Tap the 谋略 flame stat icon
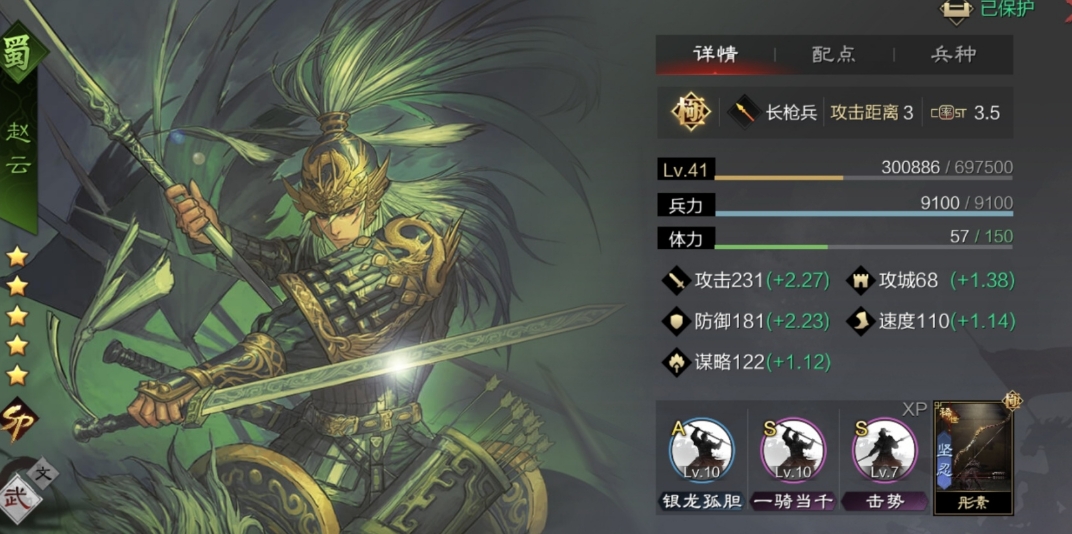 click(677, 362)
